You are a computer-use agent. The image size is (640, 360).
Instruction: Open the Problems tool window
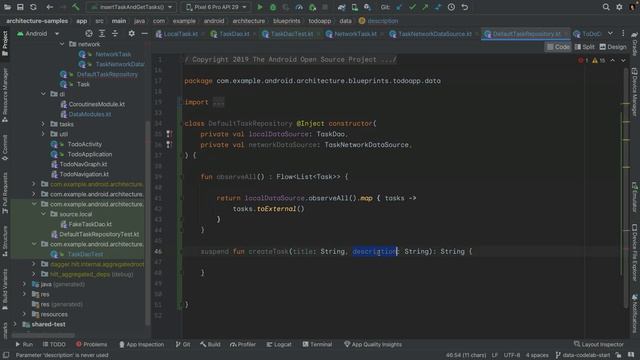coord(91,344)
